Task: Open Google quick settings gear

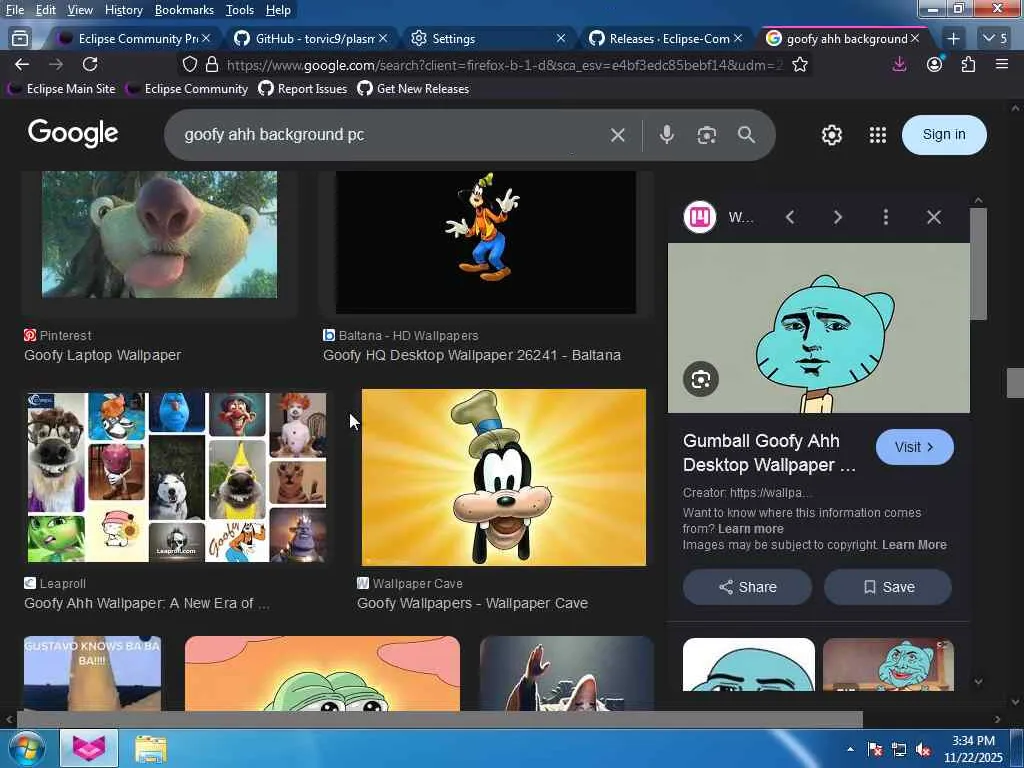Action: pos(831,135)
